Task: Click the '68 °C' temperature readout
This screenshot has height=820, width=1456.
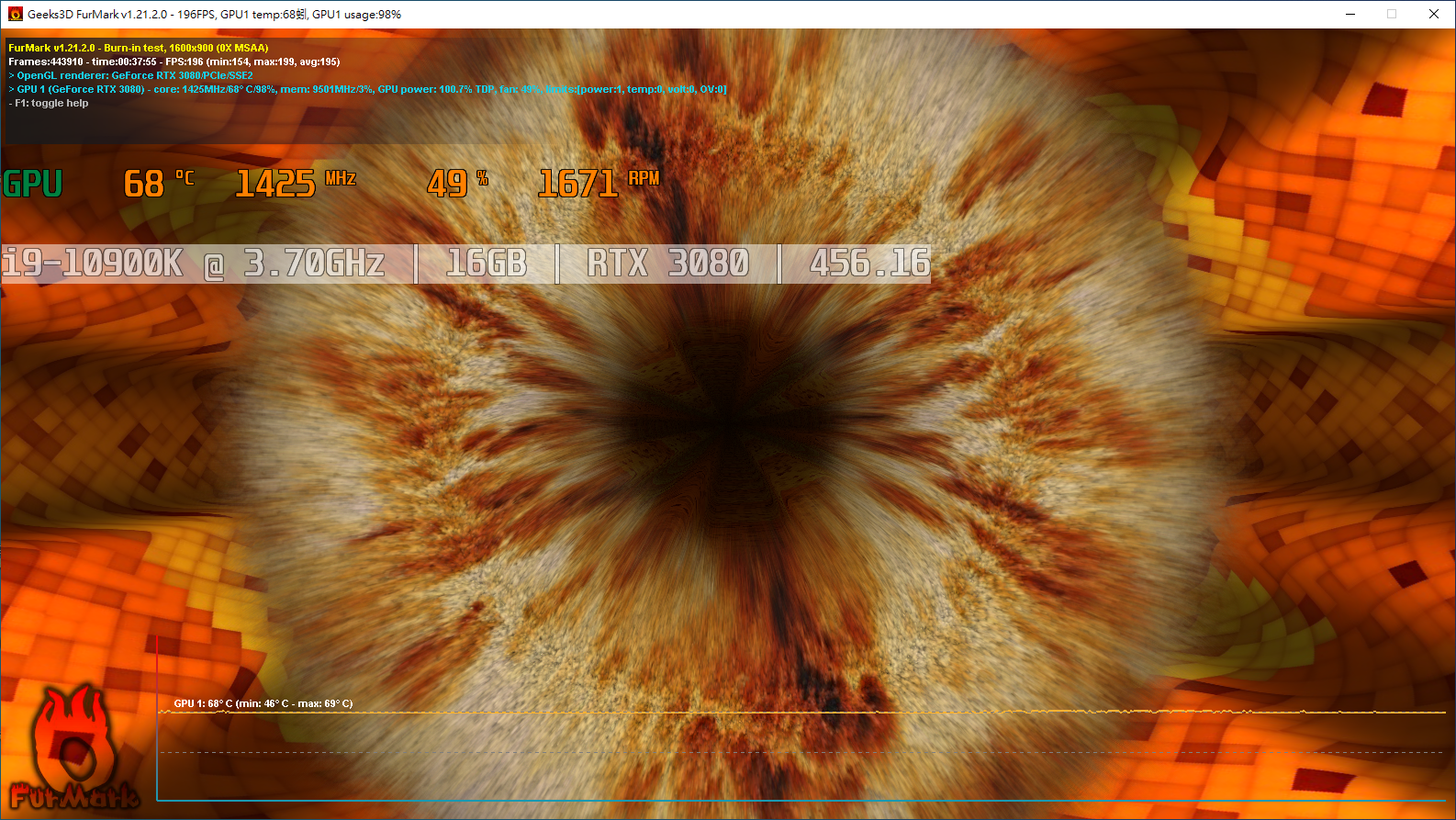Action: (x=159, y=184)
